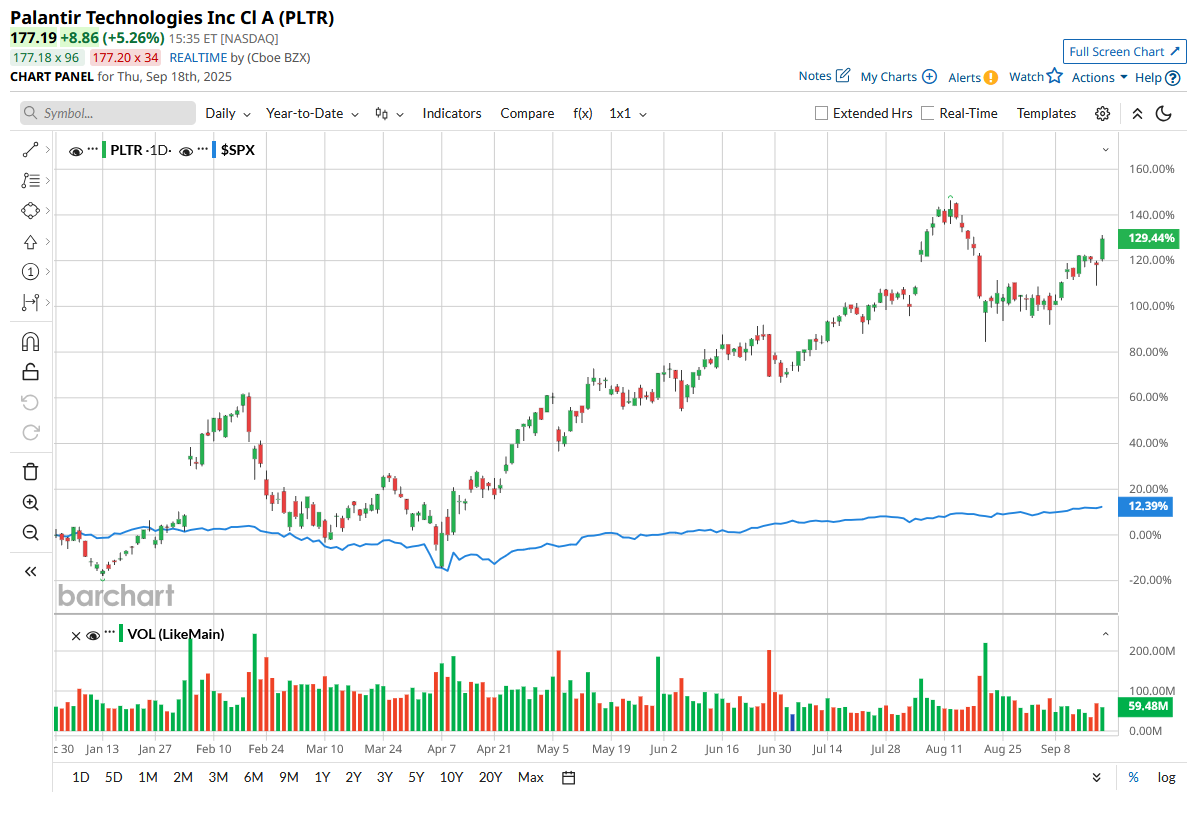The height and width of the screenshot is (813, 1203).
Task: Select the measure tool in left toolbar
Action: [x=30, y=303]
